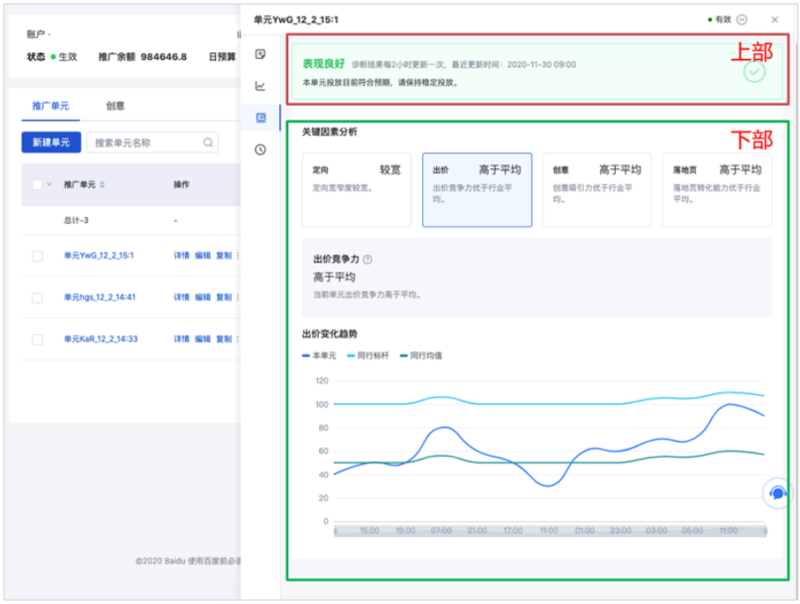The height and width of the screenshot is (604, 800).
Task: Click the green check circle in 表现良好 banner
Action: point(754,72)
